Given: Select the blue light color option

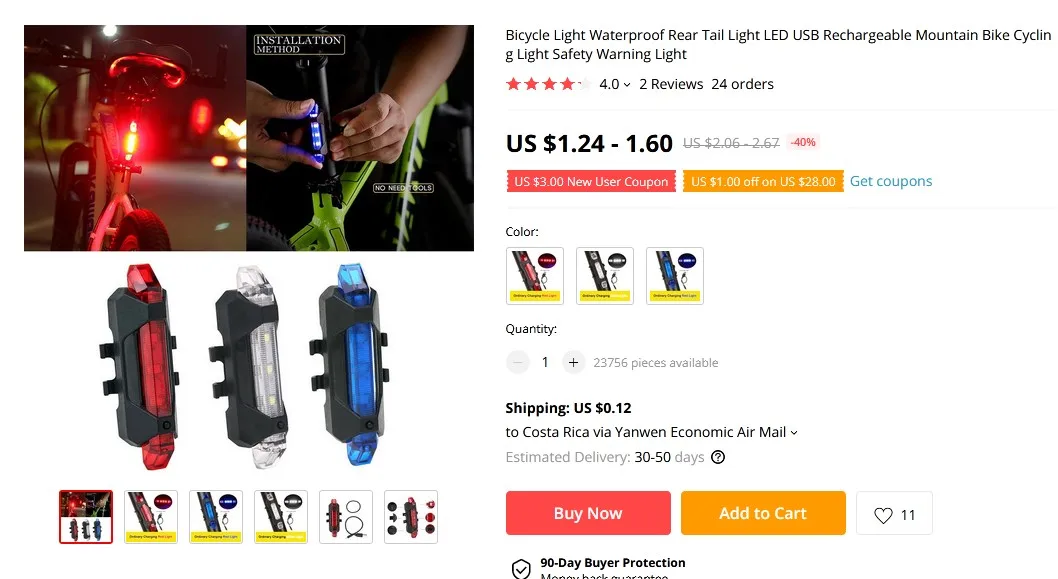Looking at the screenshot, I should [x=675, y=276].
